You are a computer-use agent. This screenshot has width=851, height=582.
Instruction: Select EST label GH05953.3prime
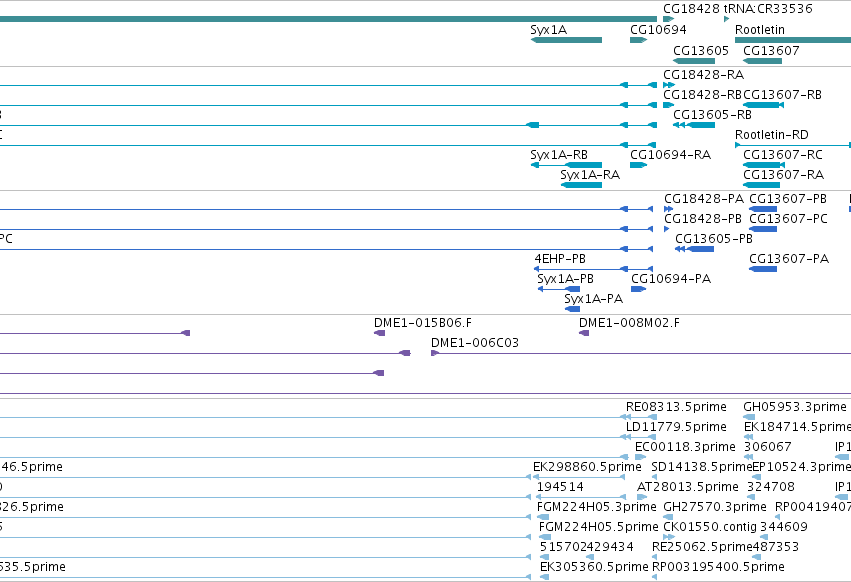[x=795, y=407]
